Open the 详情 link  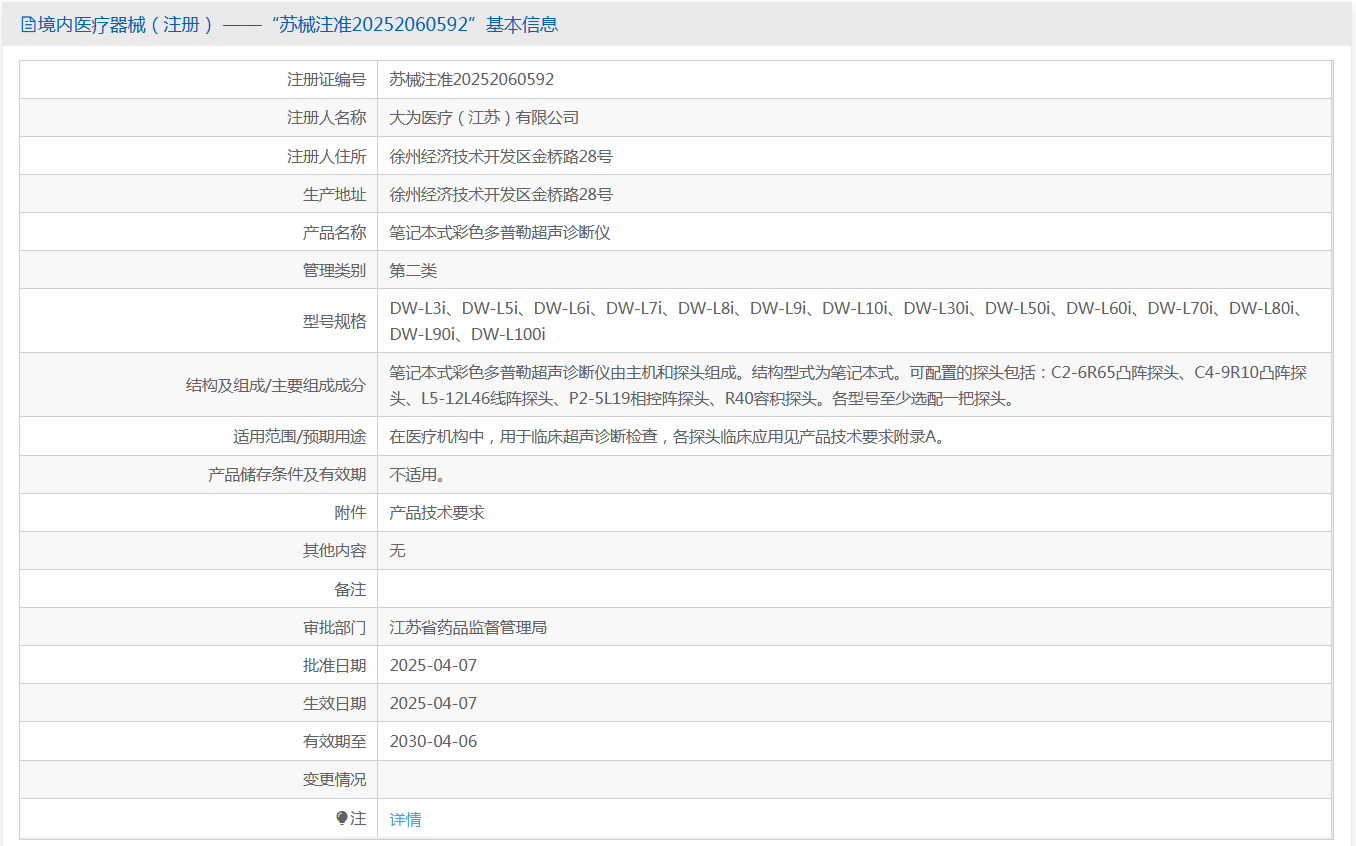pyautogui.click(x=405, y=819)
